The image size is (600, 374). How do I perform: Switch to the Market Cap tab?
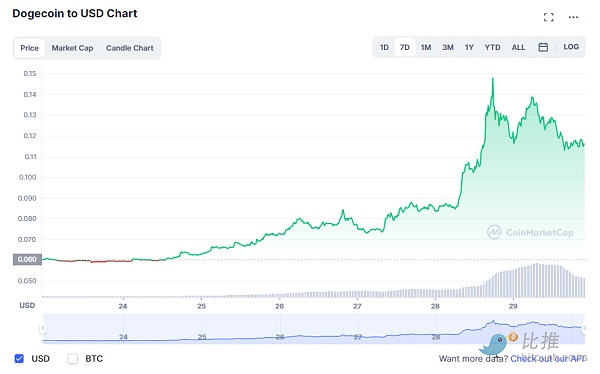click(72, 48)
